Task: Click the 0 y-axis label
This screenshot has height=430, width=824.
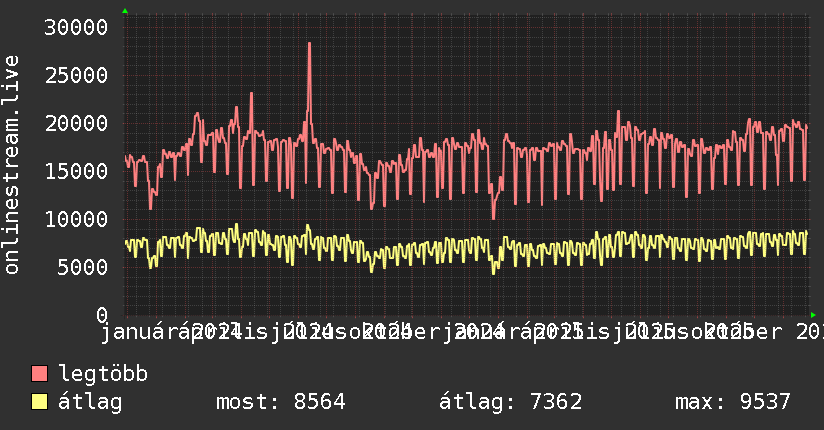Action: pyautogui.click(x=102, y=315)
